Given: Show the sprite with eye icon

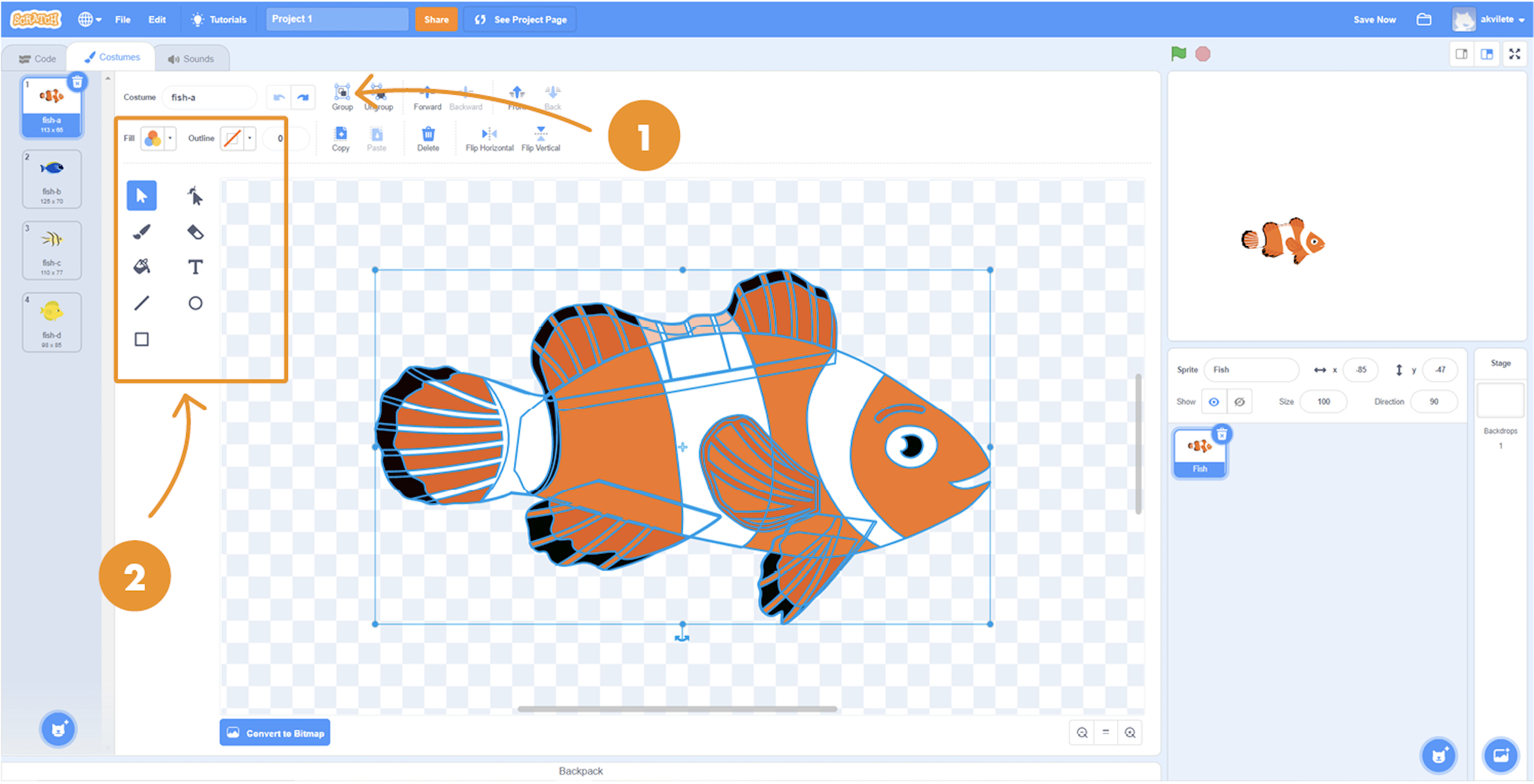Looking at the screenshot, I should click(1214, 402).
